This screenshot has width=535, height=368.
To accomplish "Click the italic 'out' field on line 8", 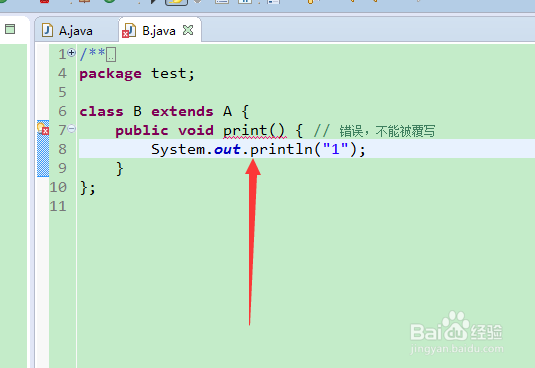I will click(x=227, y=149).
